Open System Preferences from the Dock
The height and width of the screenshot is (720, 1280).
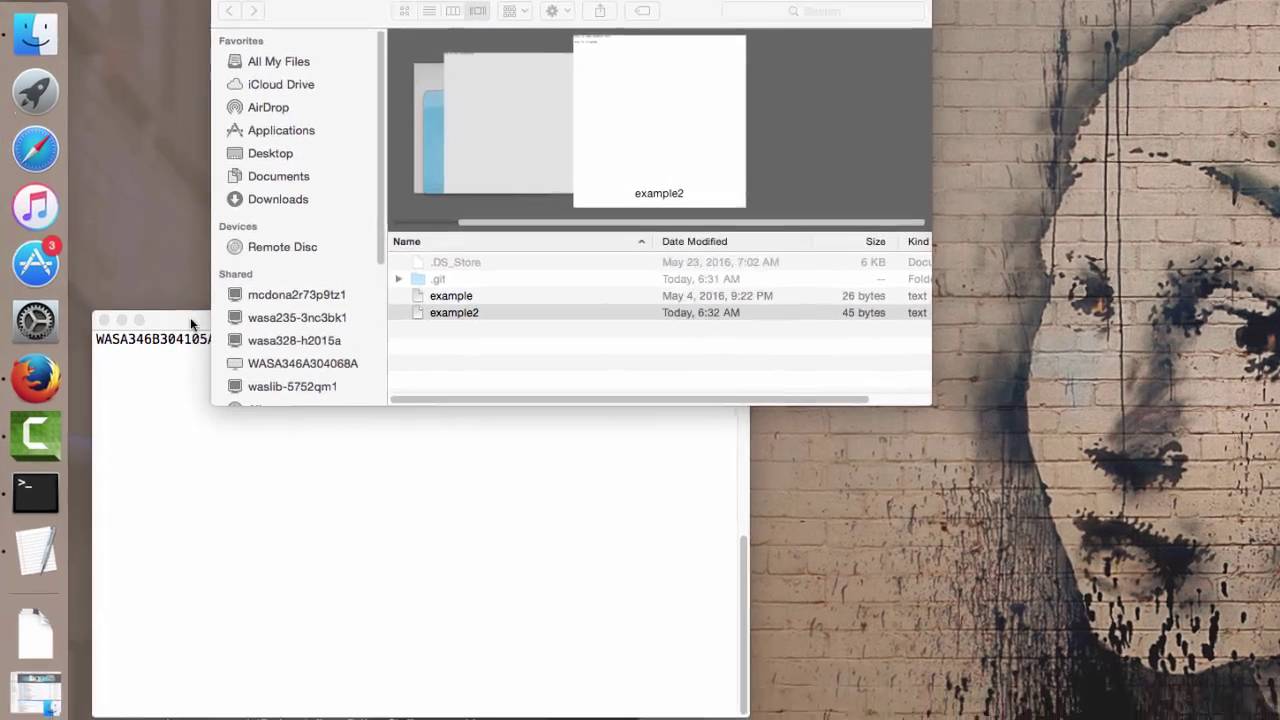[x=36, y=321]
